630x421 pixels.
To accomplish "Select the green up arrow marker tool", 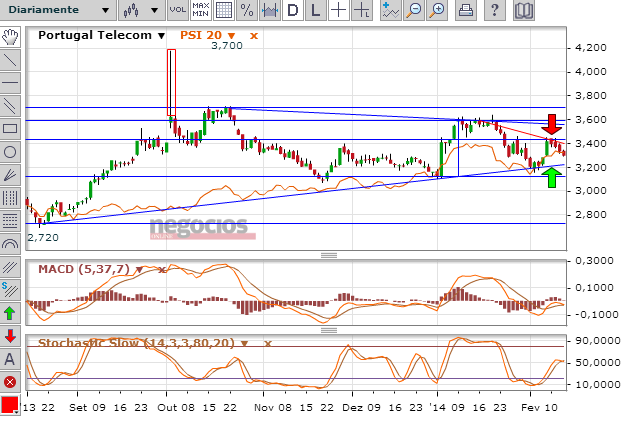I will pyautogui.click(x=10, y=313).
